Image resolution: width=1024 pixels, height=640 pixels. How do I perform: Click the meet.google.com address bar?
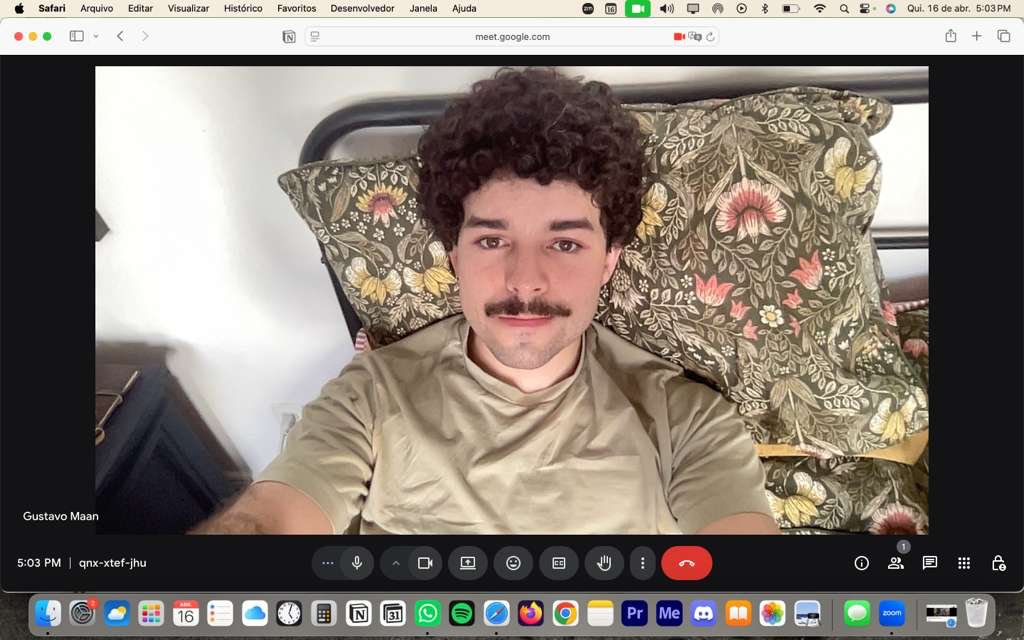[x=512, y=37]
